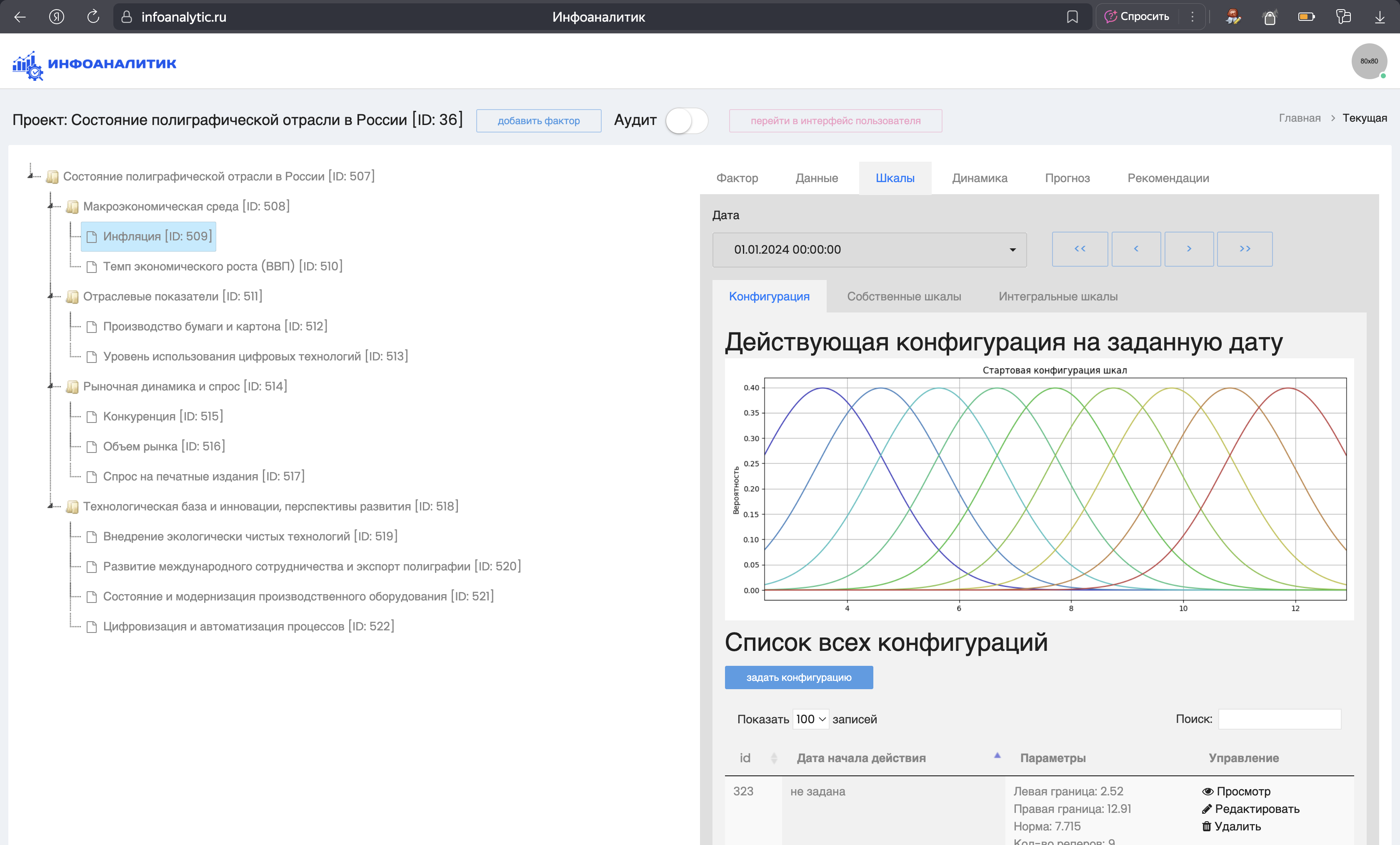This screenshot has width=1400, height=845.
Task: Click the << double-arrow date navigation icon
Action: [x=1079, y=249]
